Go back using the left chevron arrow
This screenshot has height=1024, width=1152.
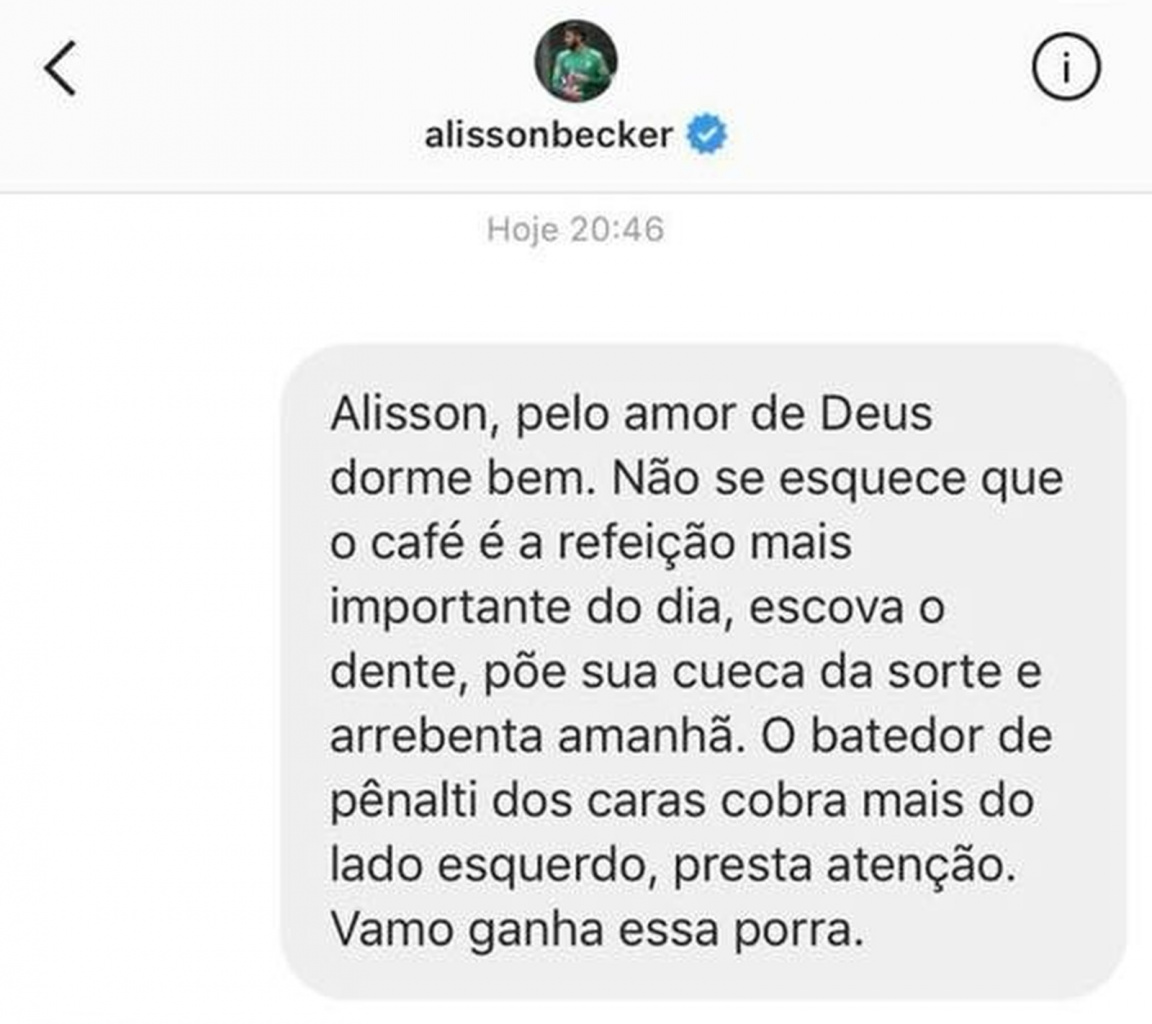60,68
